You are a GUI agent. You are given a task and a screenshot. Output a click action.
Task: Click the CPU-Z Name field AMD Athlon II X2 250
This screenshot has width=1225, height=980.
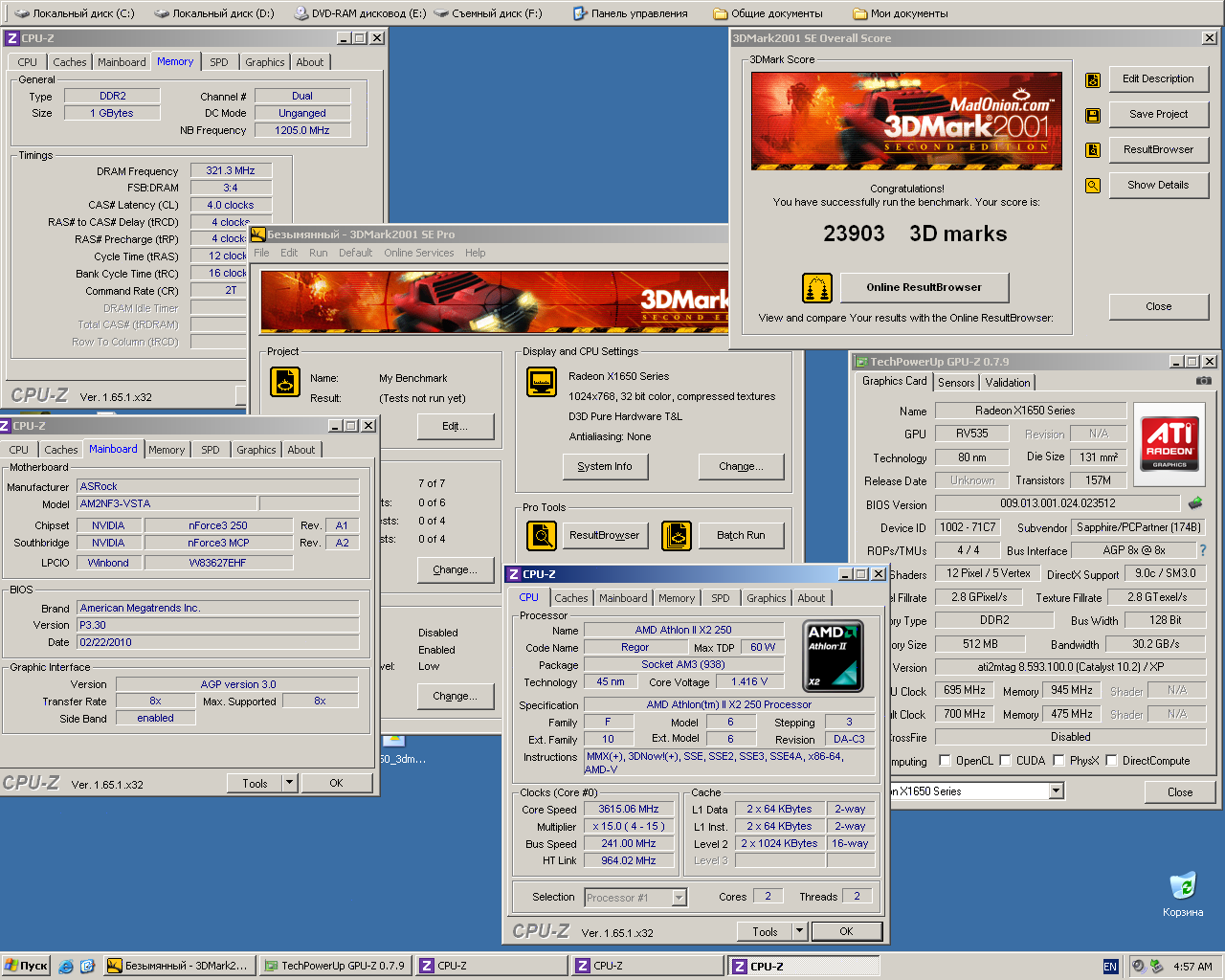683,630
